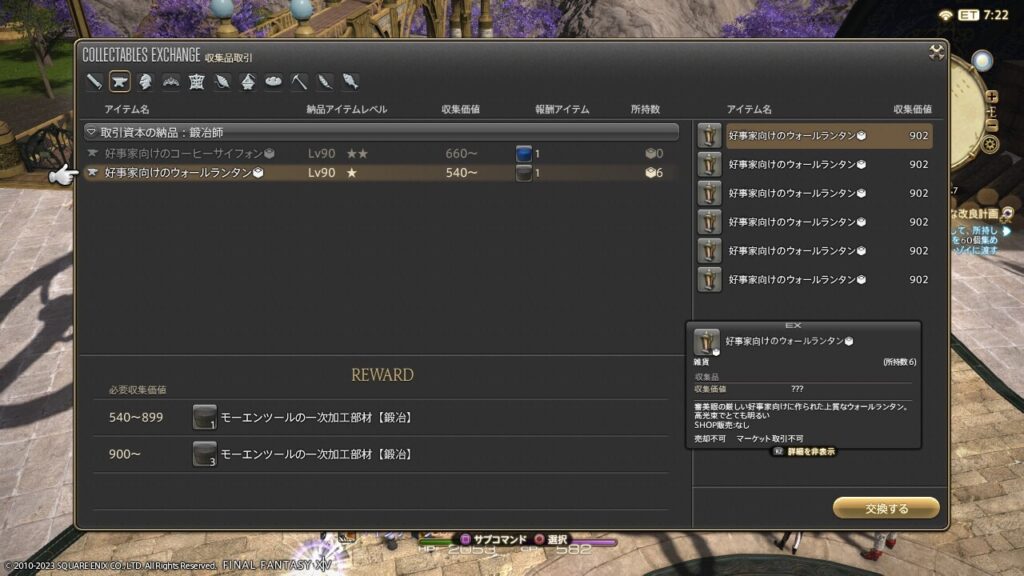Click the weather icon above the minimap
The width and height of the screenshot is (1024, 576).
click(982, 61)
